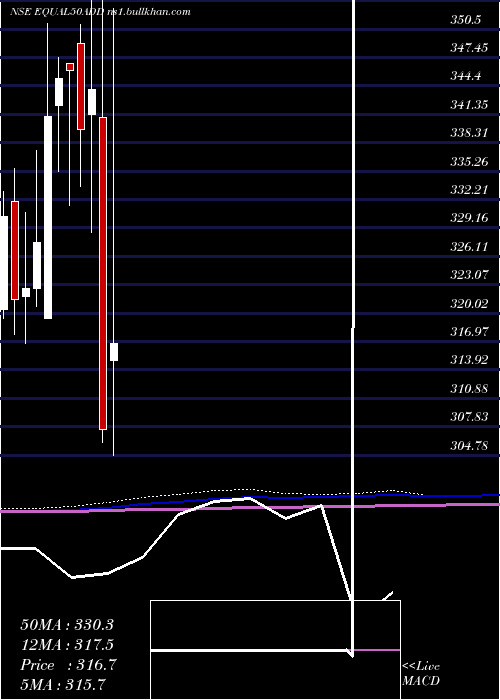
Task: Click the 326.11 price axis label
Action: pos(469,246)
